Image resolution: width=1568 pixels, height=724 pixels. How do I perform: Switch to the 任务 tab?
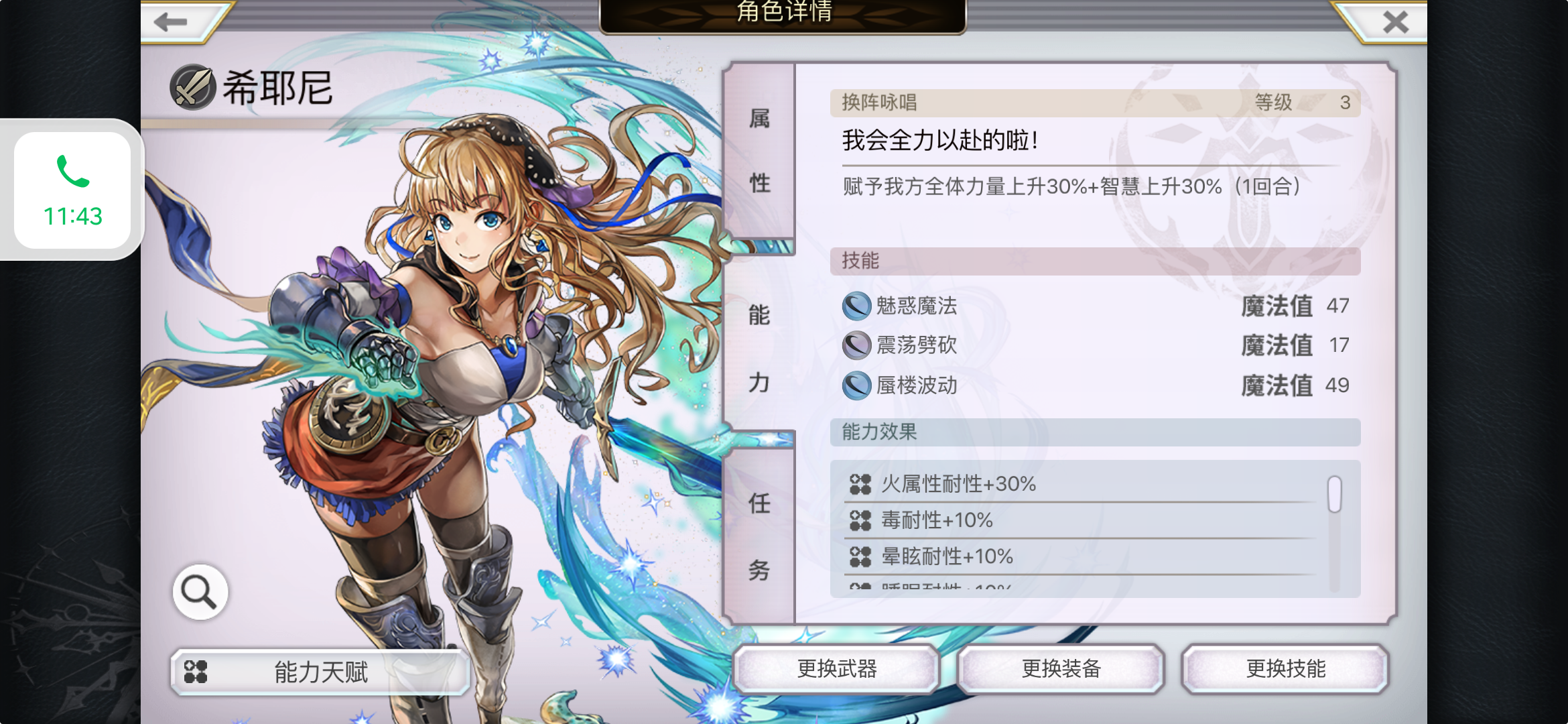coord(759,536)
